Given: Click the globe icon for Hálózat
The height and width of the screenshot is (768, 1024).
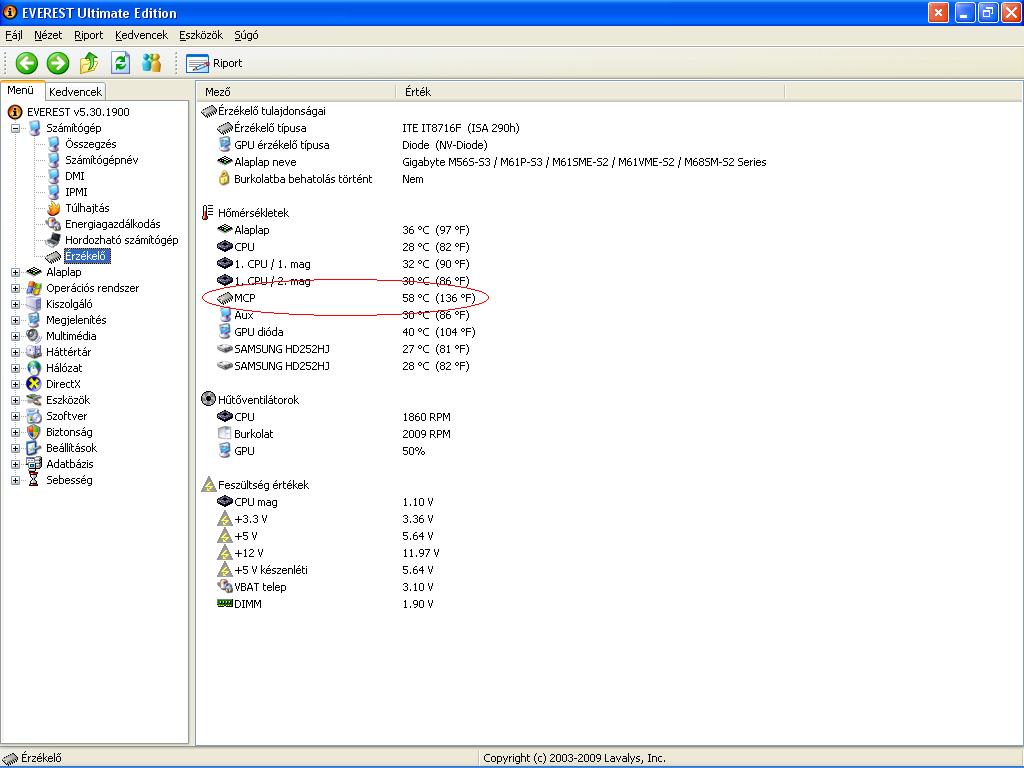Looking at the screenshot, I should pos(34,368).
